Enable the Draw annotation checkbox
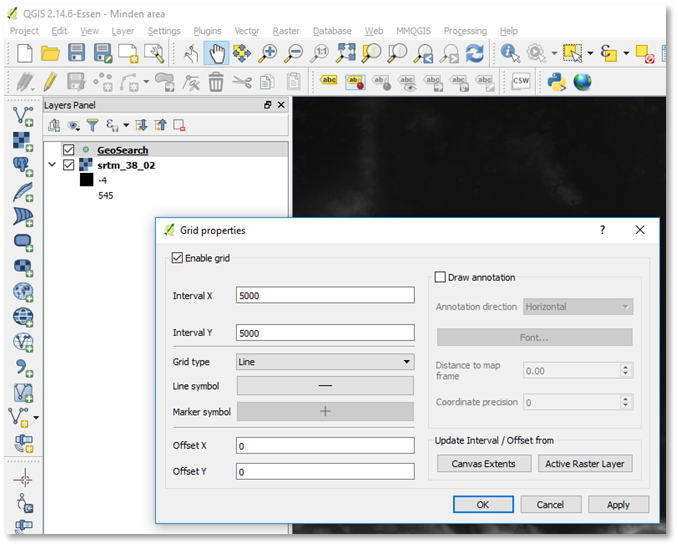This screenshot has height=546, width=678. point(440,277)
